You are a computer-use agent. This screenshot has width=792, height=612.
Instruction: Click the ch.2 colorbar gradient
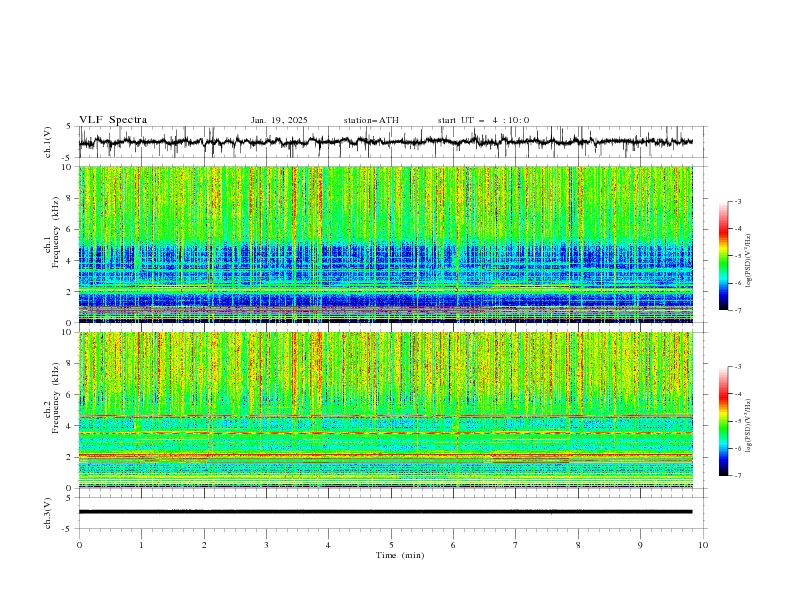click(x=723, y=421)
